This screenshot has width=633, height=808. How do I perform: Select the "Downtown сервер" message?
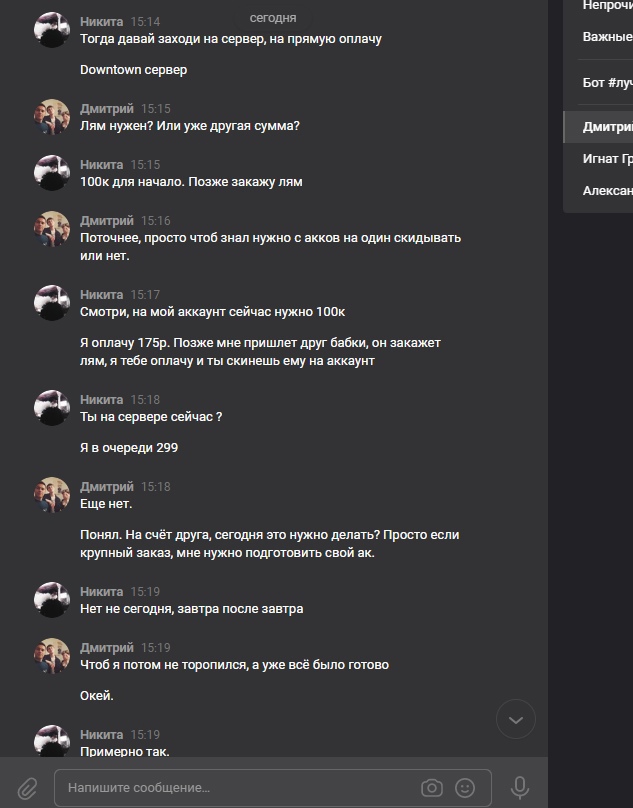[x=133, y=70]
